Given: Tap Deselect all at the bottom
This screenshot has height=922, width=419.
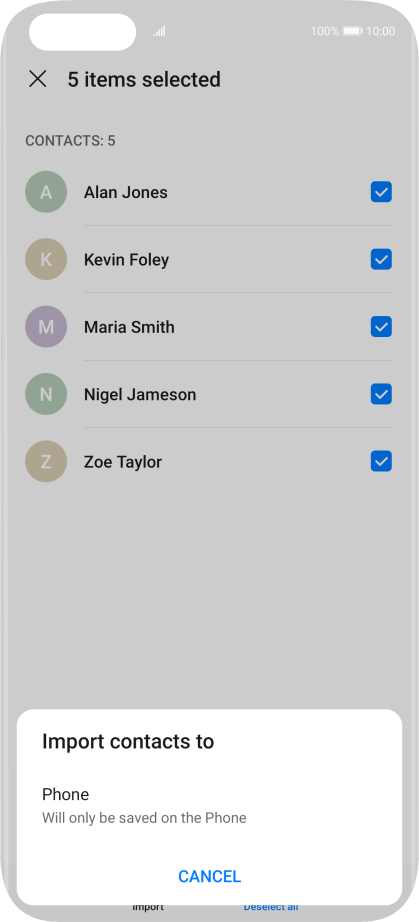Looking at the screenshot, I should (271, 907).
